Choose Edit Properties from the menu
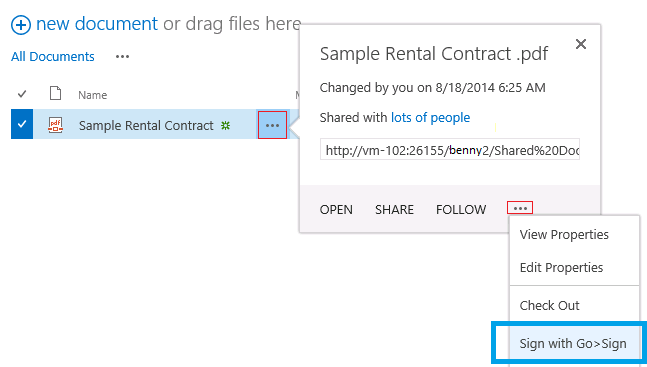 [562, 268]
